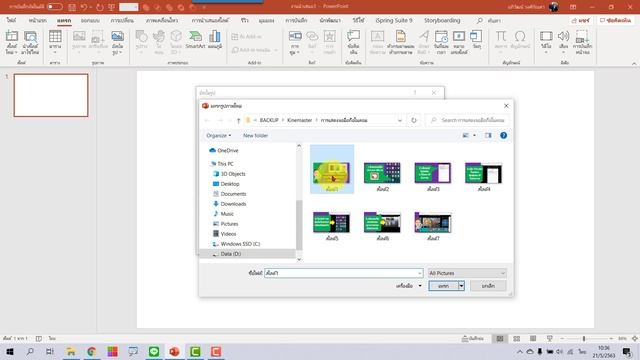640x360 pixels.
Task: Click the Slide Sorter view icon in status bar
Action: click(x=516, y=338)
